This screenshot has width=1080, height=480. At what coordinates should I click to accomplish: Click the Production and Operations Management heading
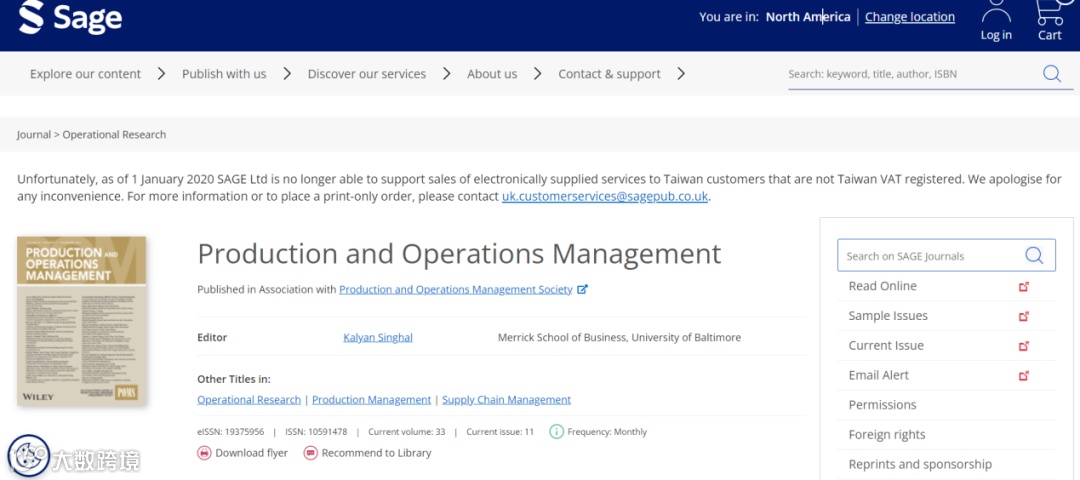coord(459,253)
